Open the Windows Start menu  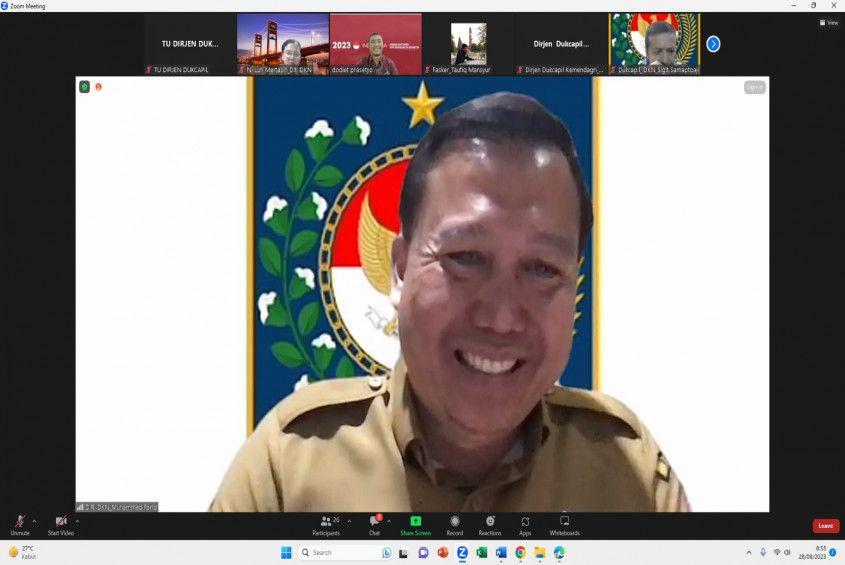point(286,553)
